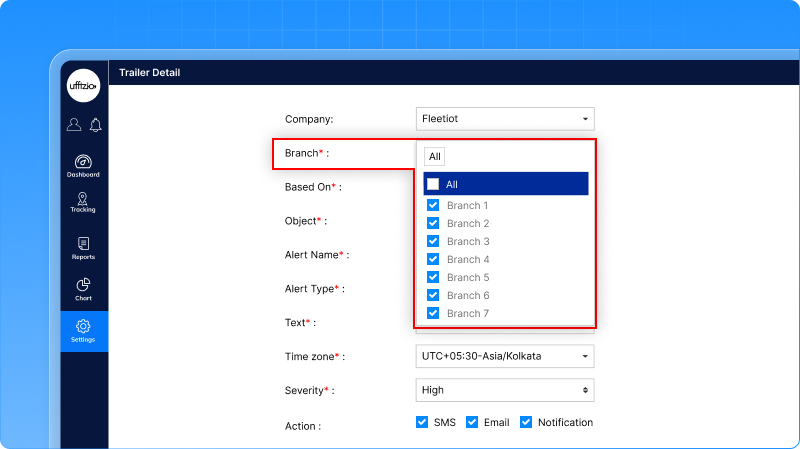Click the notification bell icon
The image size is (800, 449).
(95, 125)
